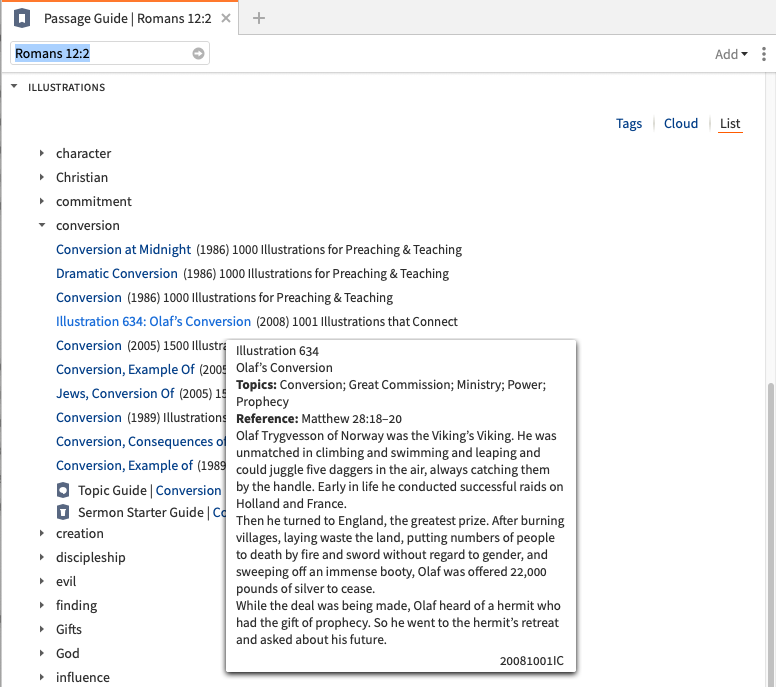
Task: Click 'Reference: Matthew 28:18–20' in the preview
Action: tap(319, 419)
